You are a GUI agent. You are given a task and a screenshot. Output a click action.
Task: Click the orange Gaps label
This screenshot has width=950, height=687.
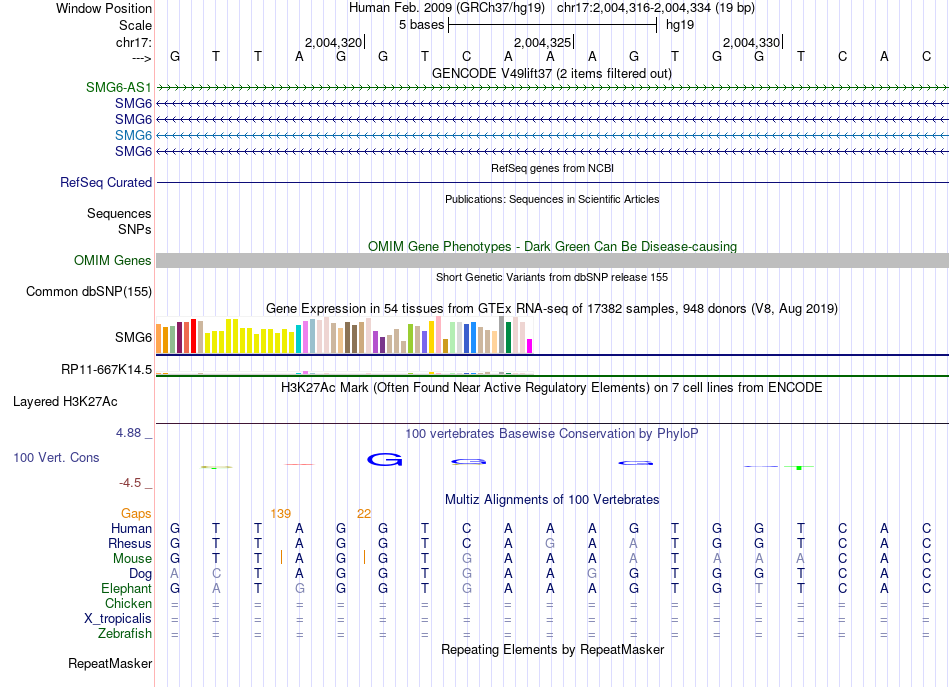click(136, 514)
